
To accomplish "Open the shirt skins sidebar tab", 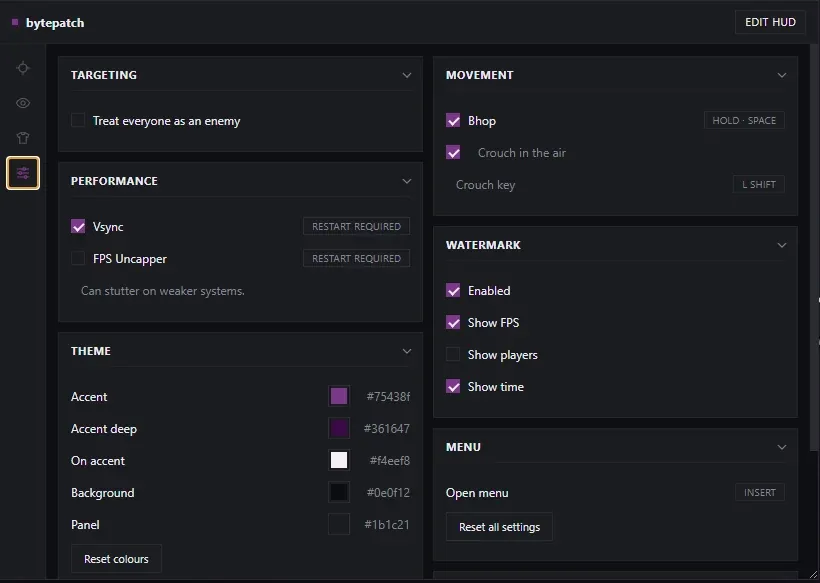I will pyautogui.click(x=23, y=138).
